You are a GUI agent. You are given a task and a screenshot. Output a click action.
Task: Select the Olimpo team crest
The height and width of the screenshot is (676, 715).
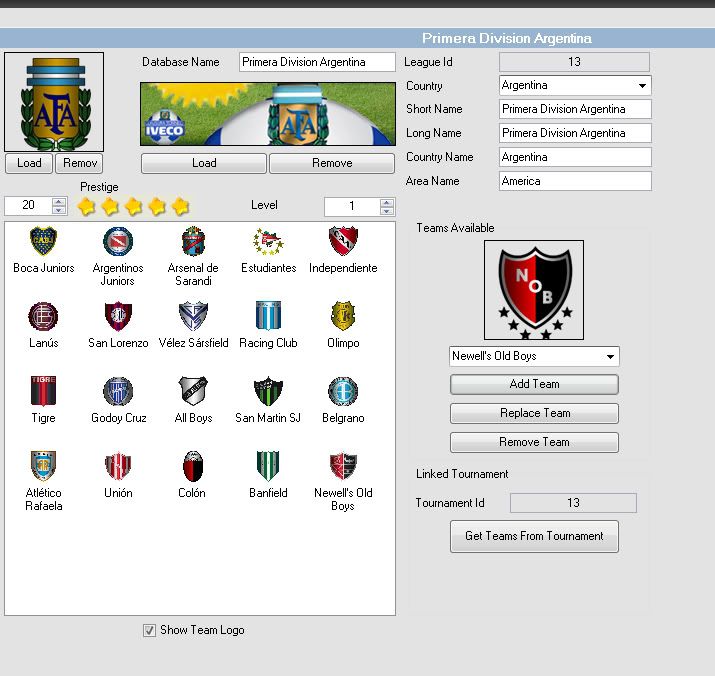(x=343, y=316)
